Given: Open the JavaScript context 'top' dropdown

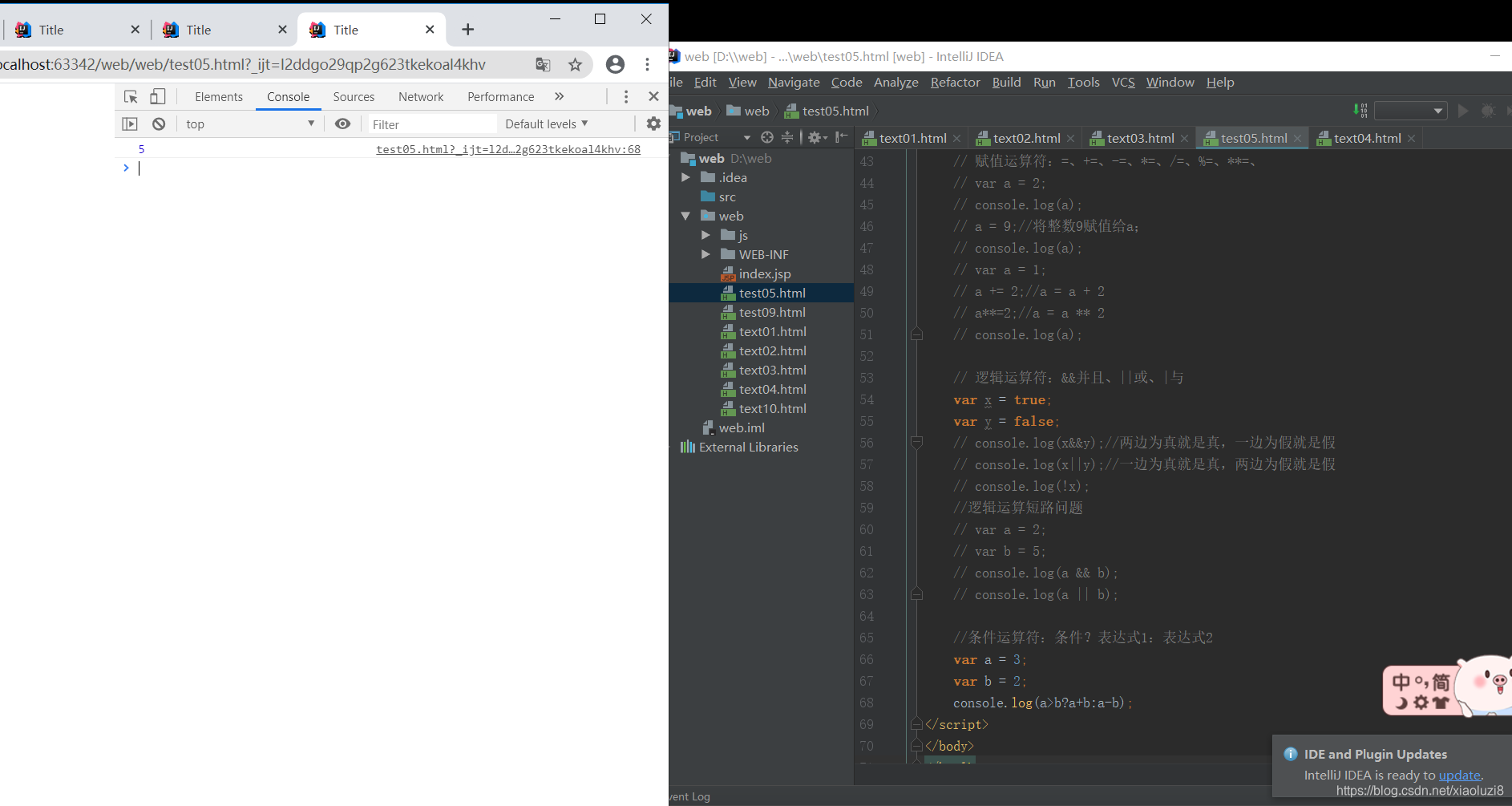Looking at the screenshot, I should (250, 124).
